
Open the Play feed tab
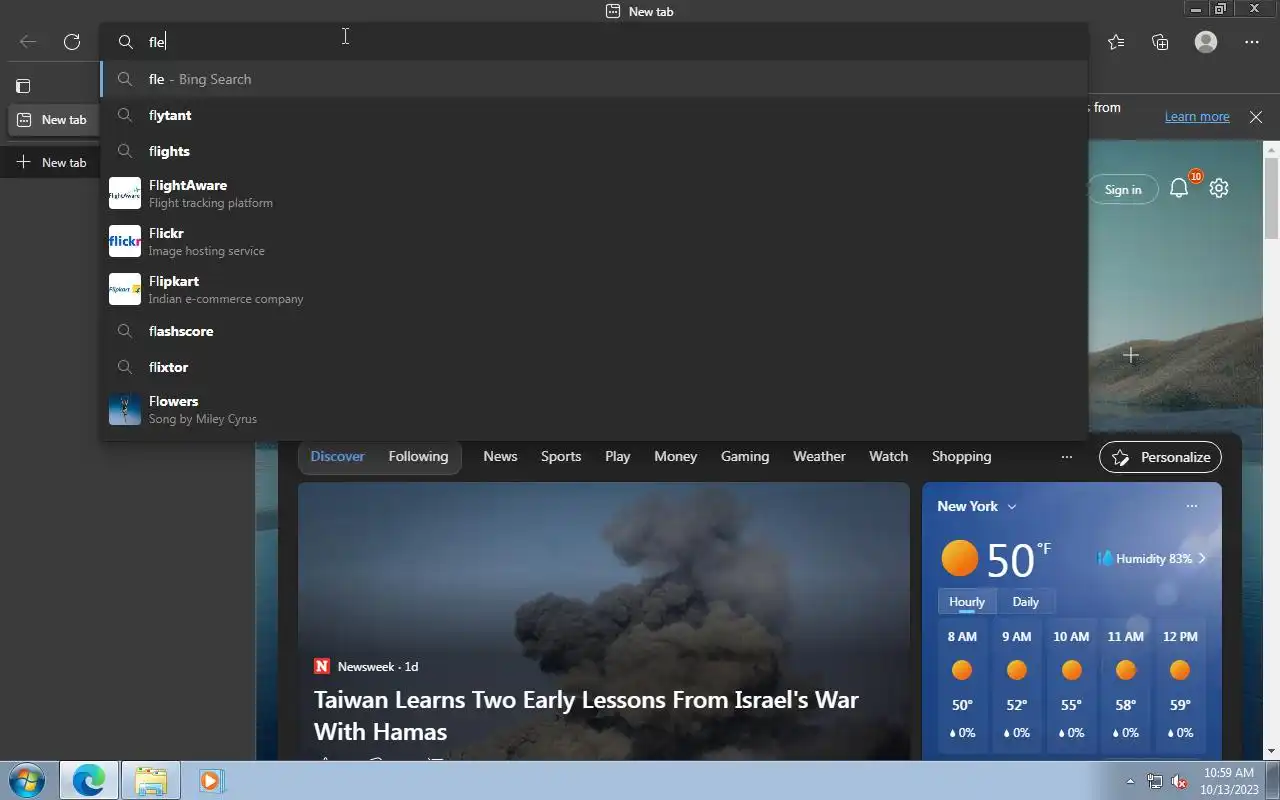617,456
